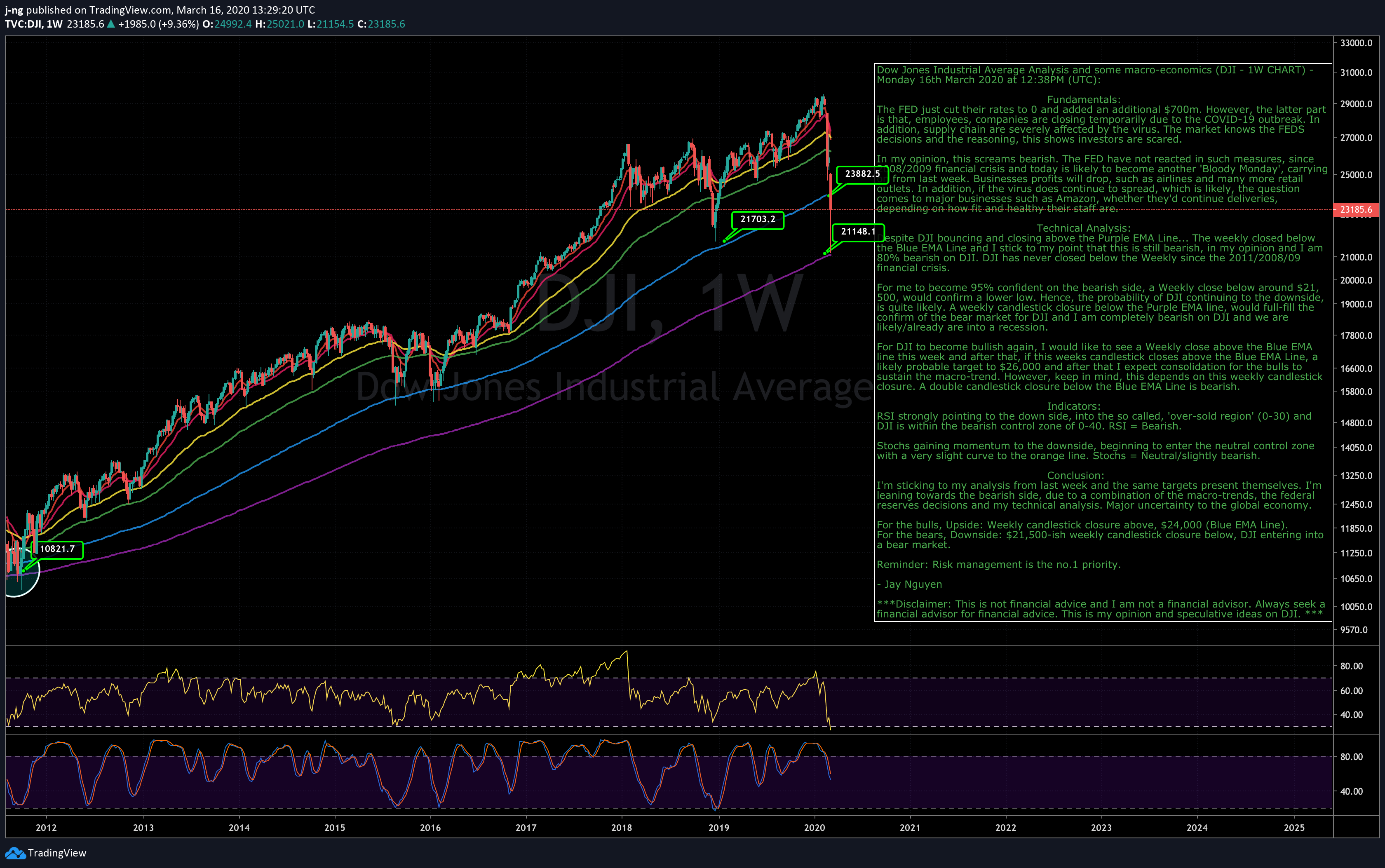Click the 12450.0 price axis label
Viewport: 1385px width, 868px height.
1356,504
